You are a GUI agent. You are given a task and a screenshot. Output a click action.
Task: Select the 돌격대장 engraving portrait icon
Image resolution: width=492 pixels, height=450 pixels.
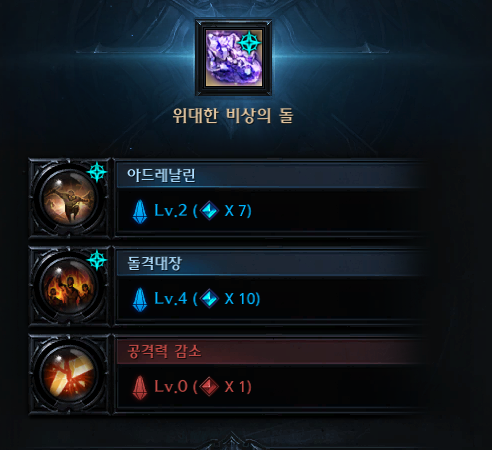[69, 286]
